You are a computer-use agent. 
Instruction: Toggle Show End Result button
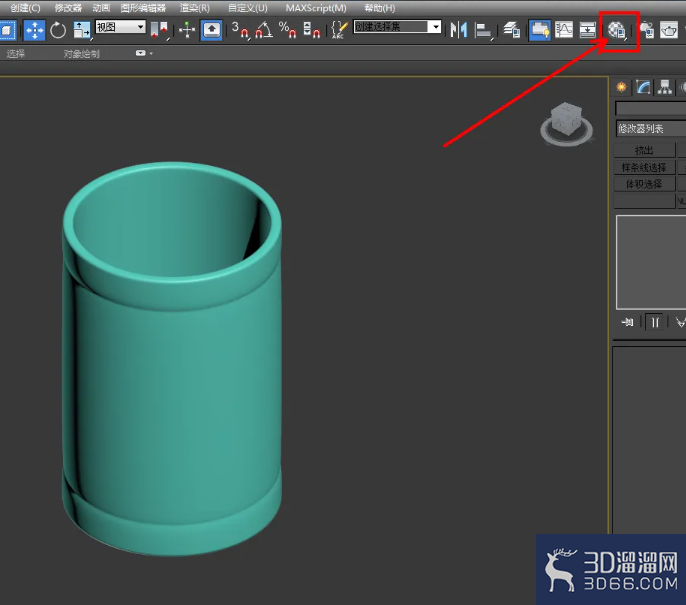pyautogui.click(x=655, y=322)
